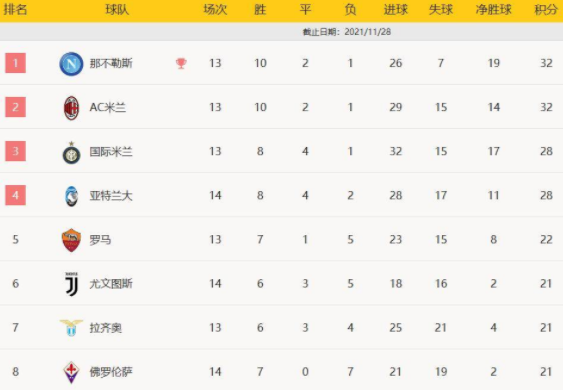Sort by the 积分 column header
563x391 pixels.
546,10
